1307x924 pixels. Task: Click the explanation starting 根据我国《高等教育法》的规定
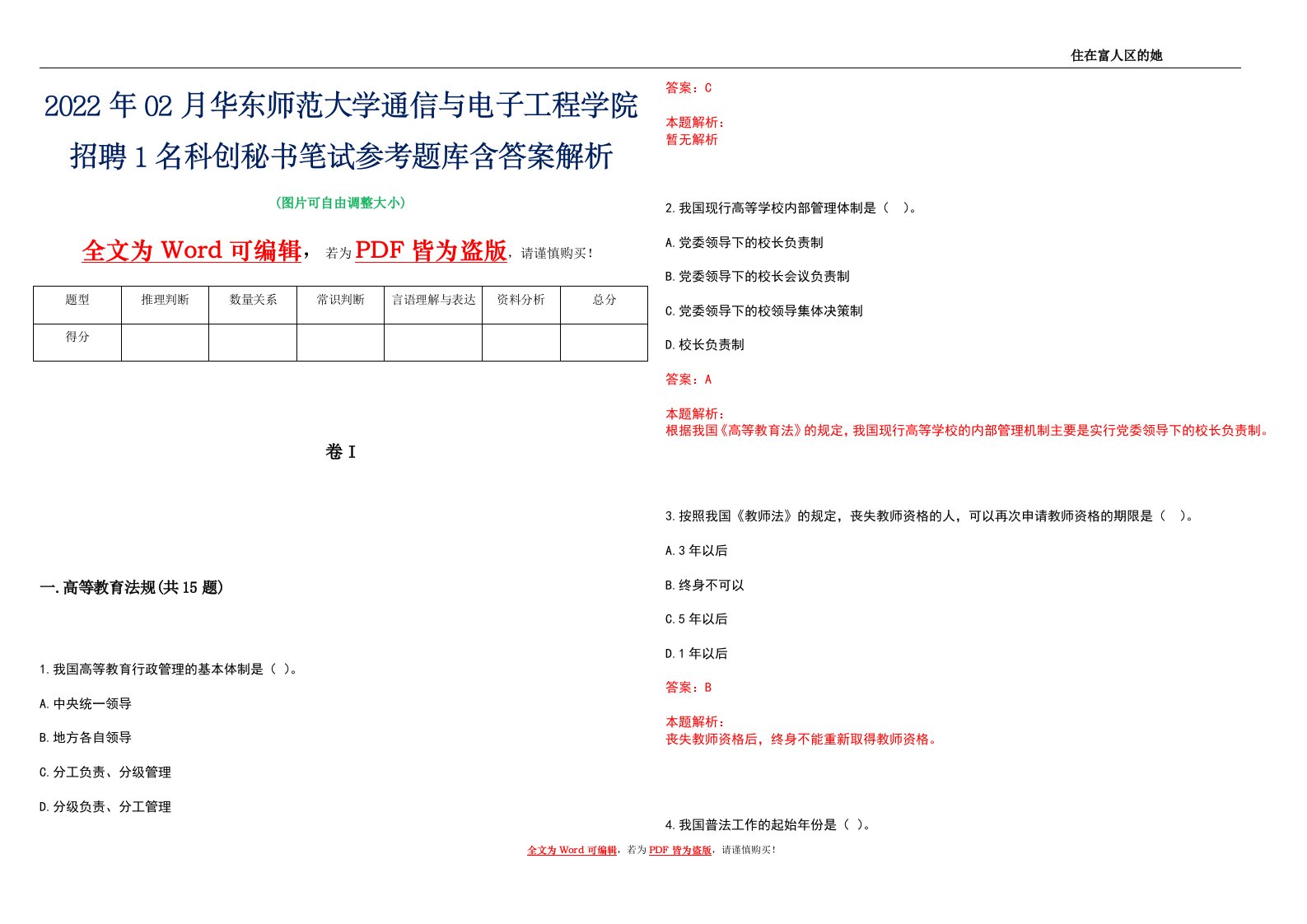click(x=969, y=431)
